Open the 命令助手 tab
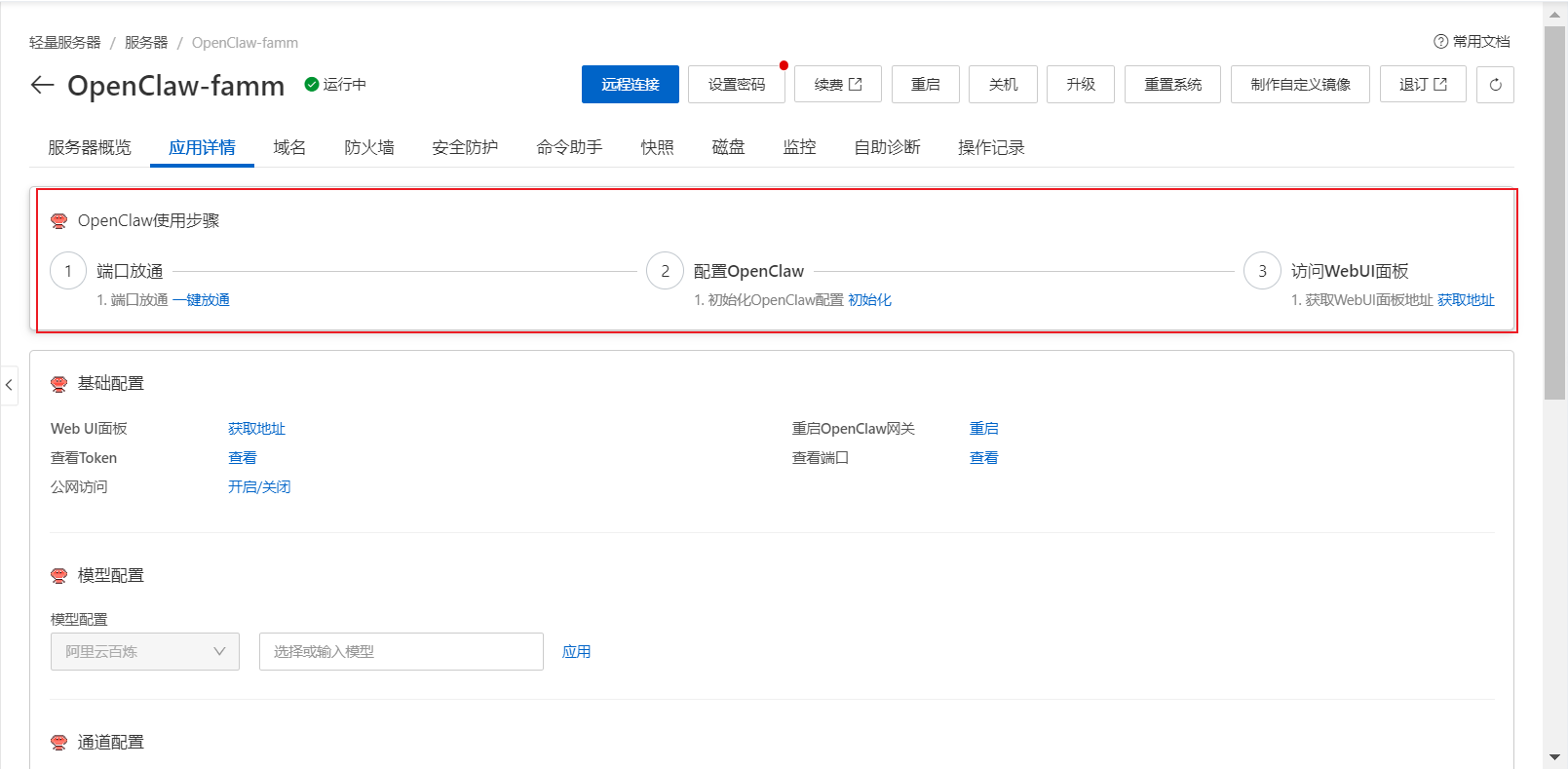The image size is (1568, 769). 569,147
